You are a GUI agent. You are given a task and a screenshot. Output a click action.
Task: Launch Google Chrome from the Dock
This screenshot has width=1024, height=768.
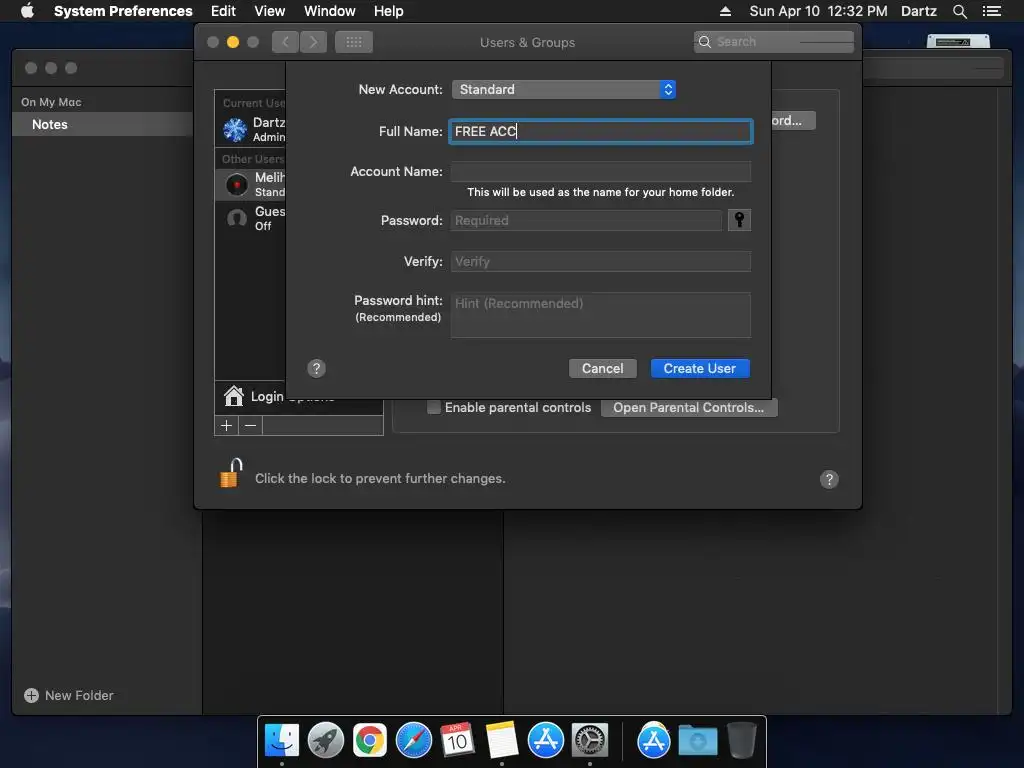click(370, 741)
